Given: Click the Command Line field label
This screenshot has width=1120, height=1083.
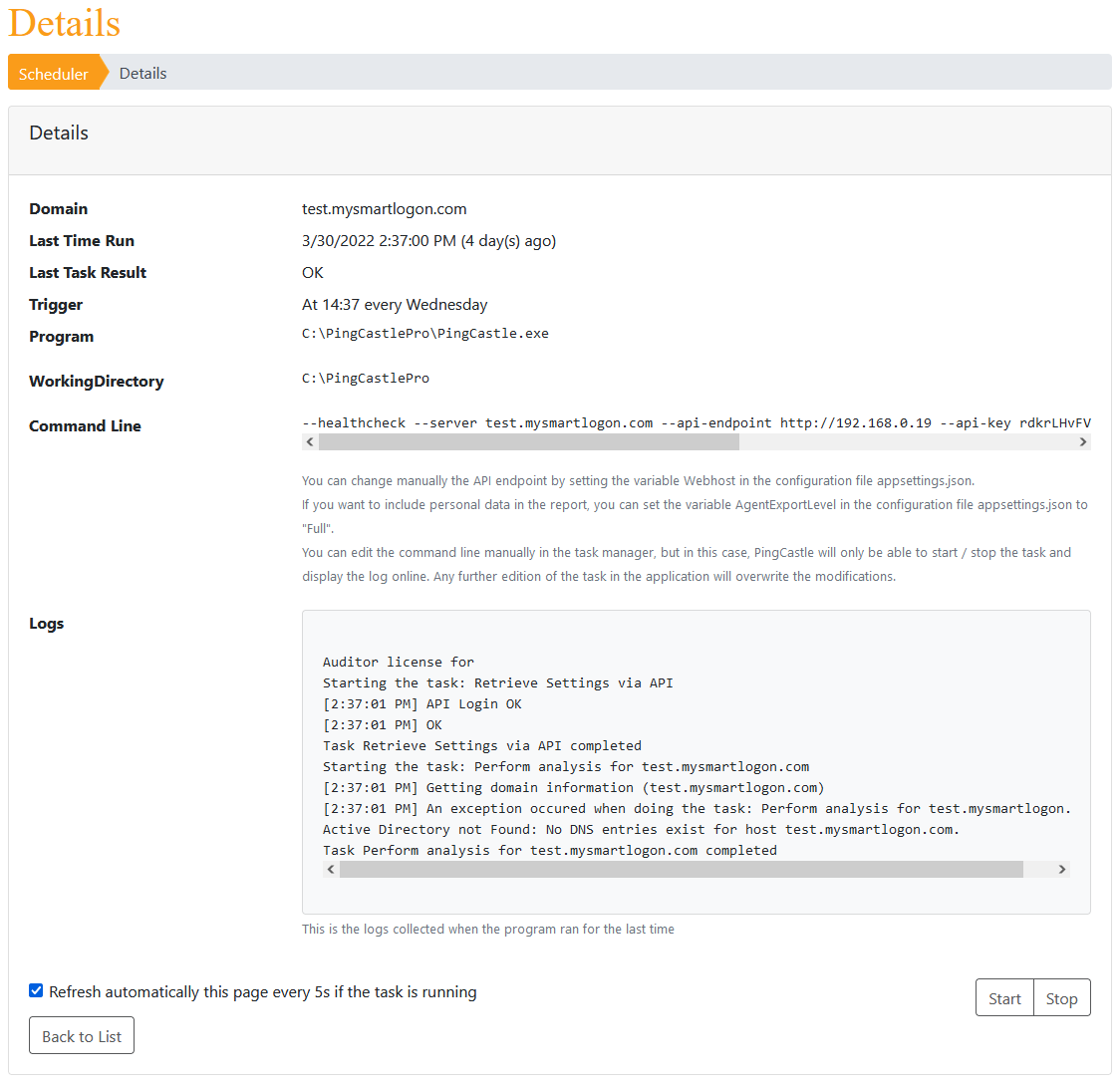Looking at the screenshot, I should click(x=85, y=425).
